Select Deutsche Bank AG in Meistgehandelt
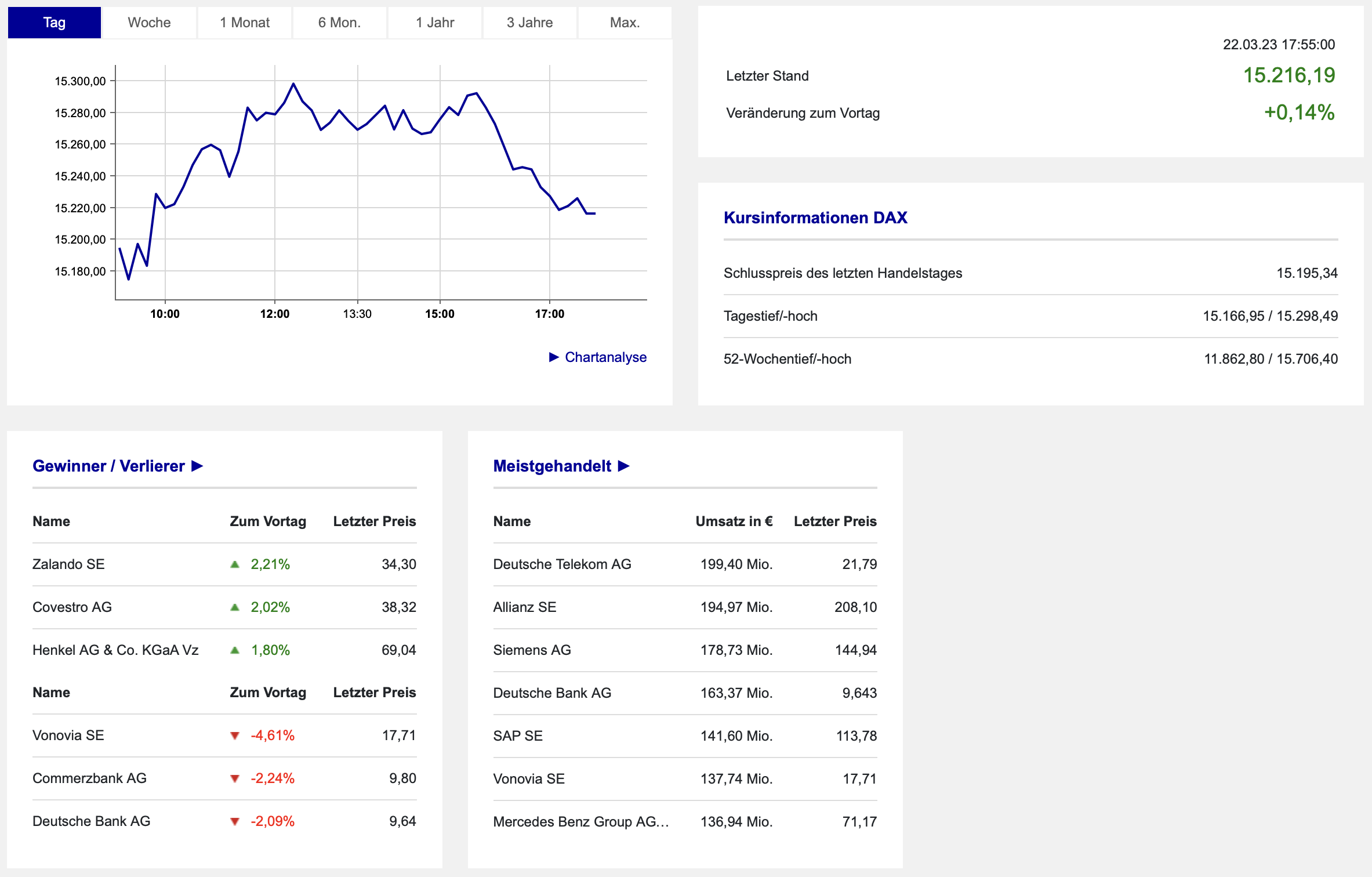Image resolution: width=1372 pixels, height=877 pixels. [552, 693]
